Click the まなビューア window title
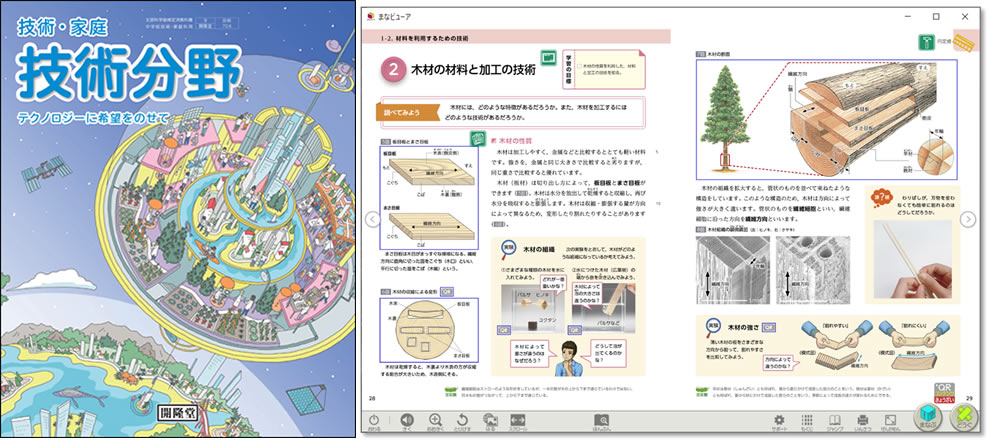The image size is (988, 440). (393, 16)
